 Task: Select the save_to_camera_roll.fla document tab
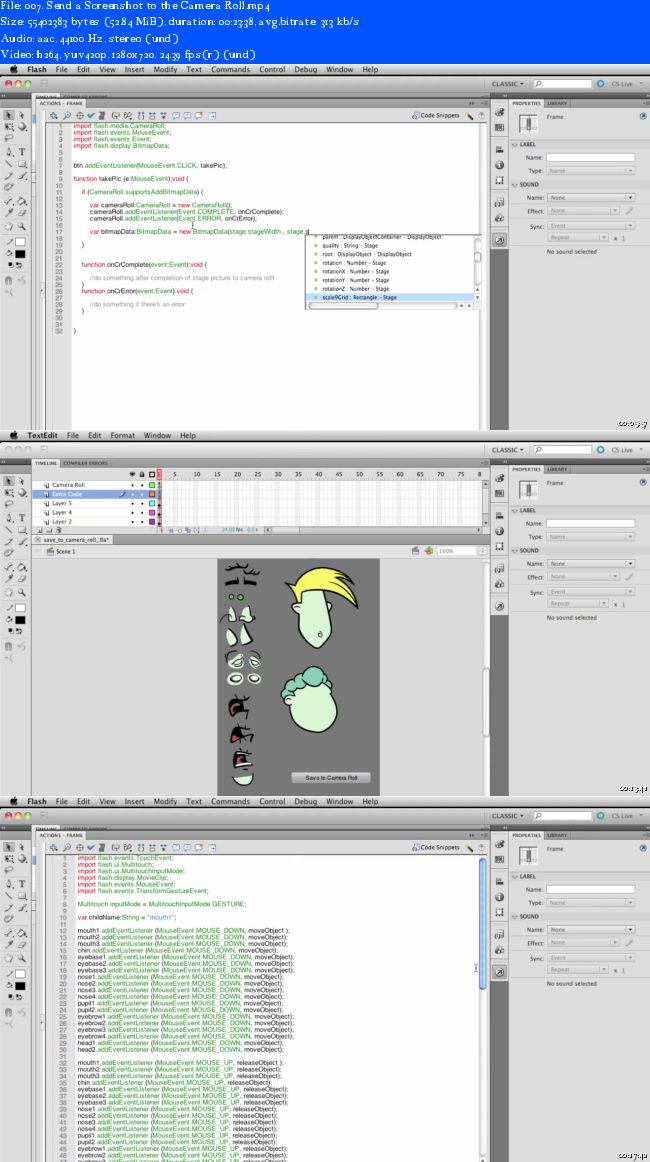tap(73, 540)
